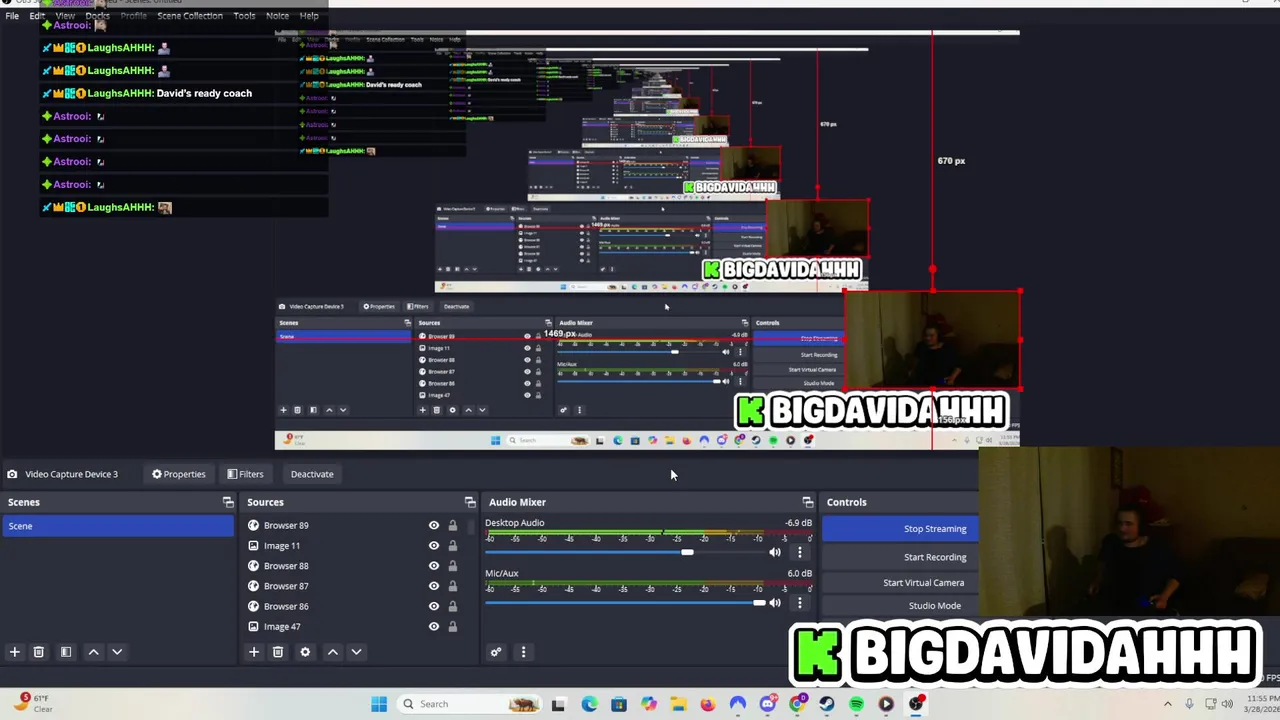Open weather widget on taskbar
Image resolution: width=1280 pixels, height=720 pixels.
coord(35,704)
